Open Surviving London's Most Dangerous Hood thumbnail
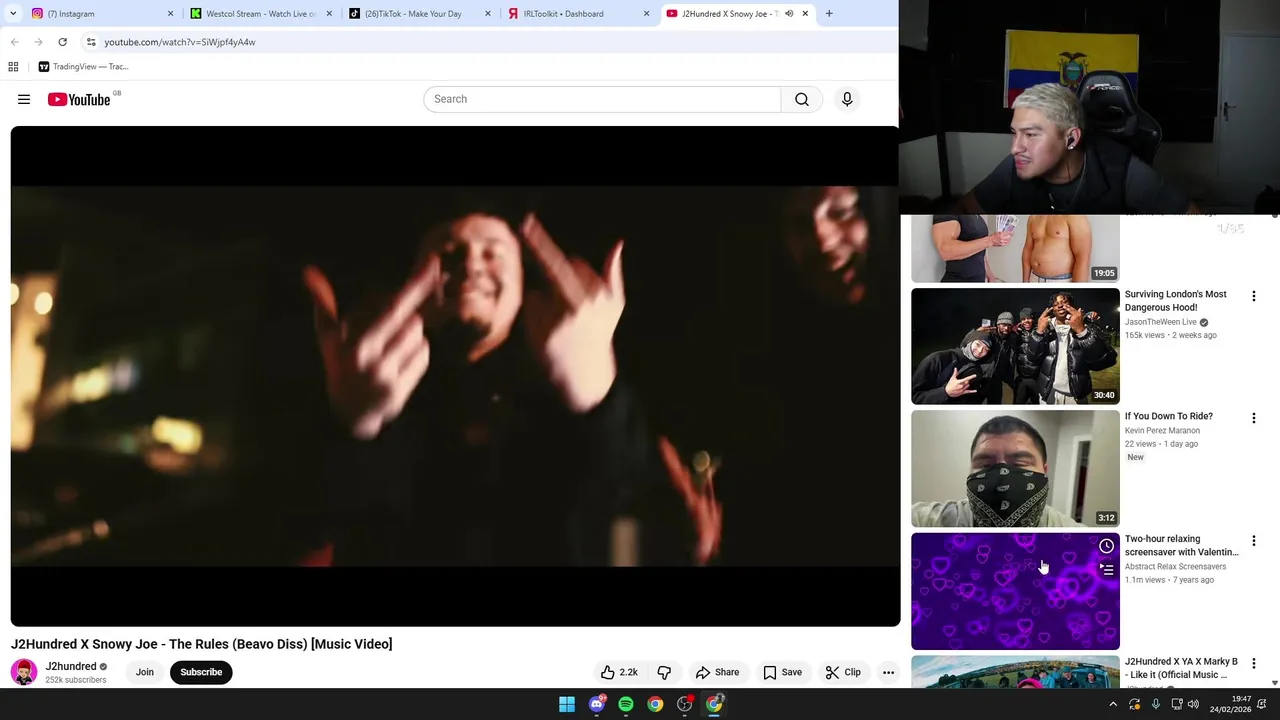This screenshot has height=720, width=1280. 1015,346
